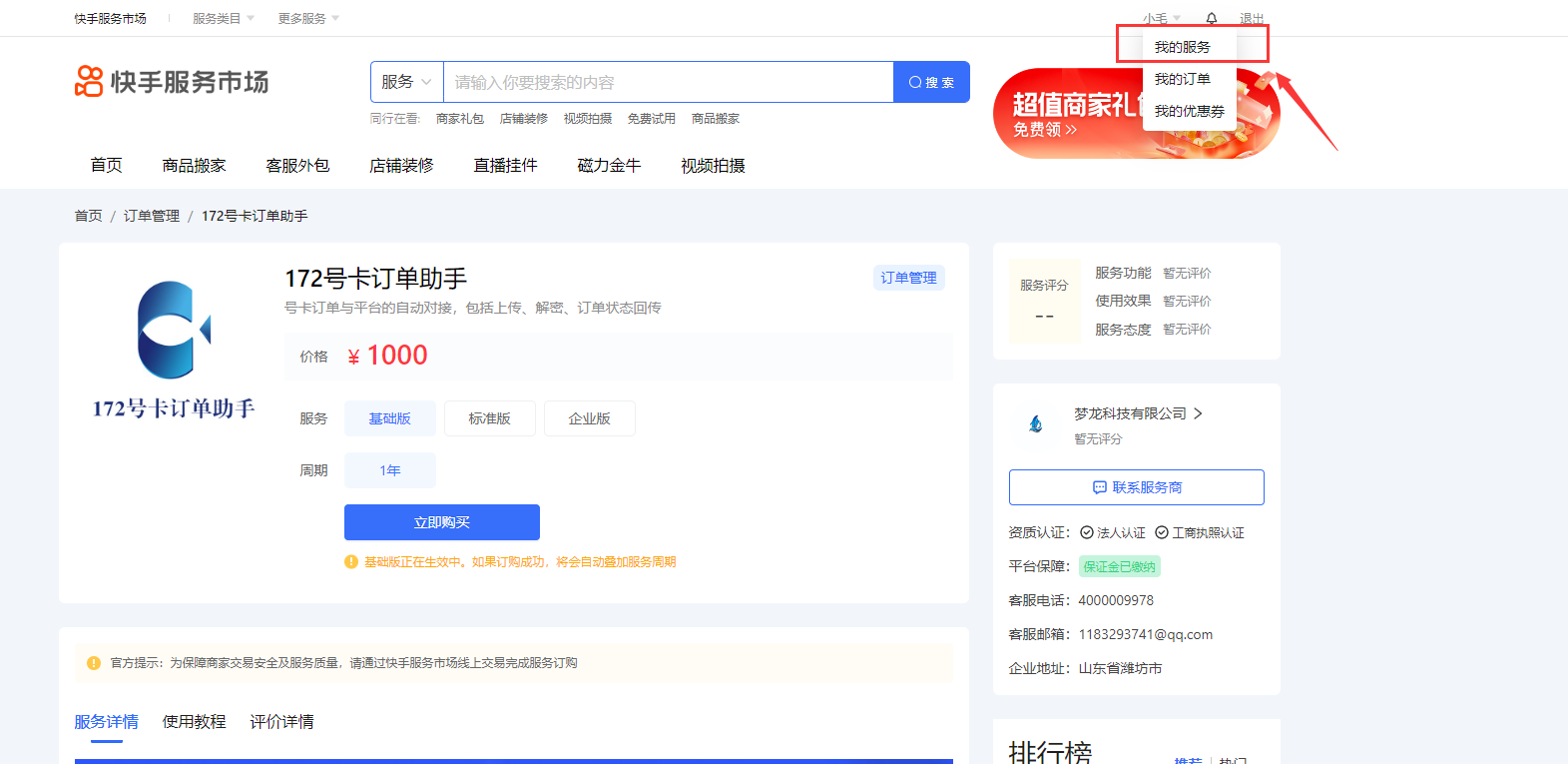Select the 企业版 service option

click(590, 418)
